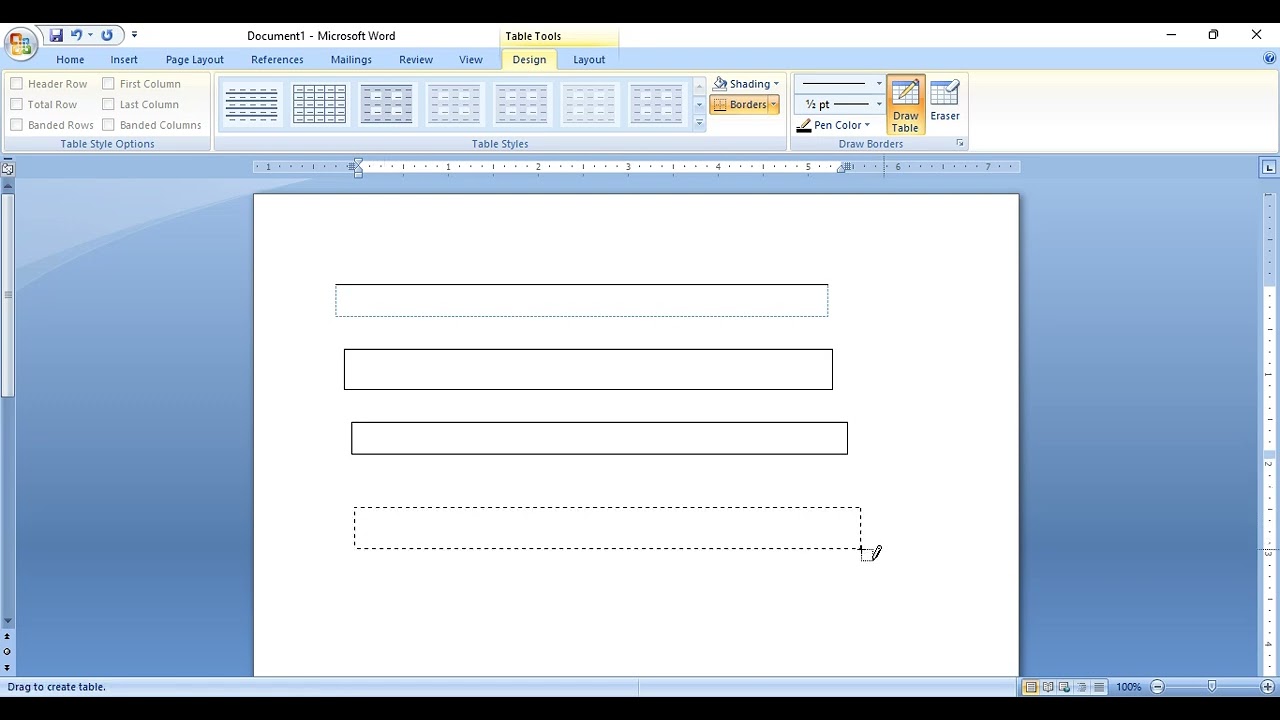Expand the full Table Styles gallery
Image resolution: width=1280 pixels, height=720 pixels.
coord(699,123)
